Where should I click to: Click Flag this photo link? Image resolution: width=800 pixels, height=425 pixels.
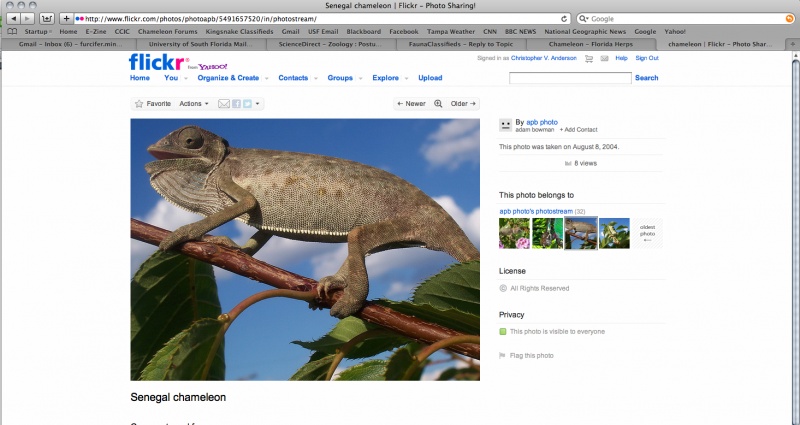tap(532, 356)
